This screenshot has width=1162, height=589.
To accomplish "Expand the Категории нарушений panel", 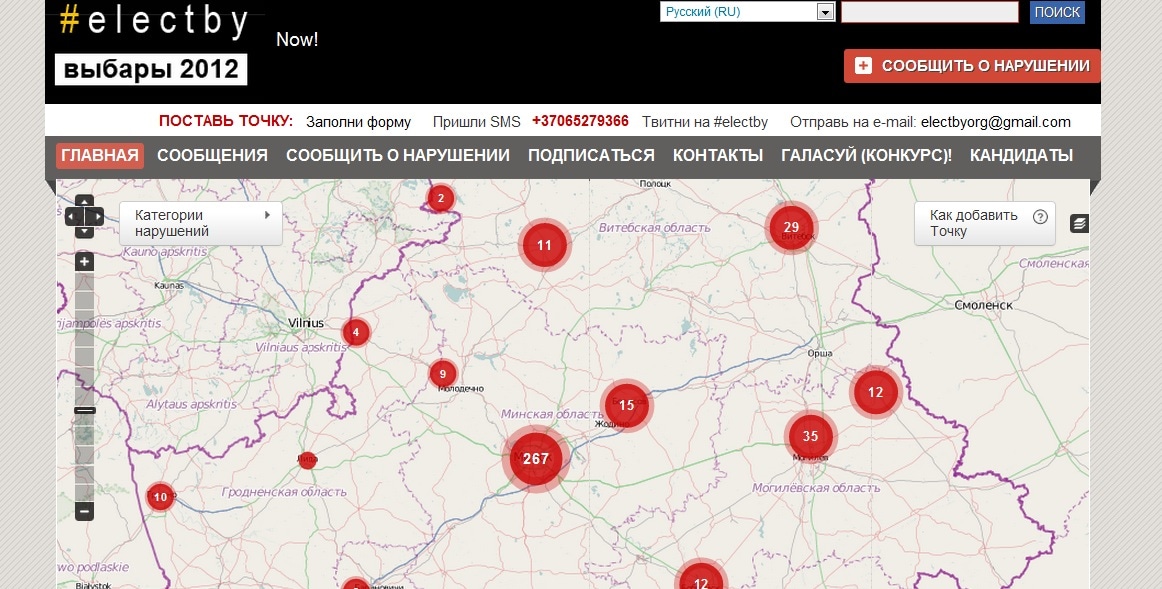I will tap(201, 223).
